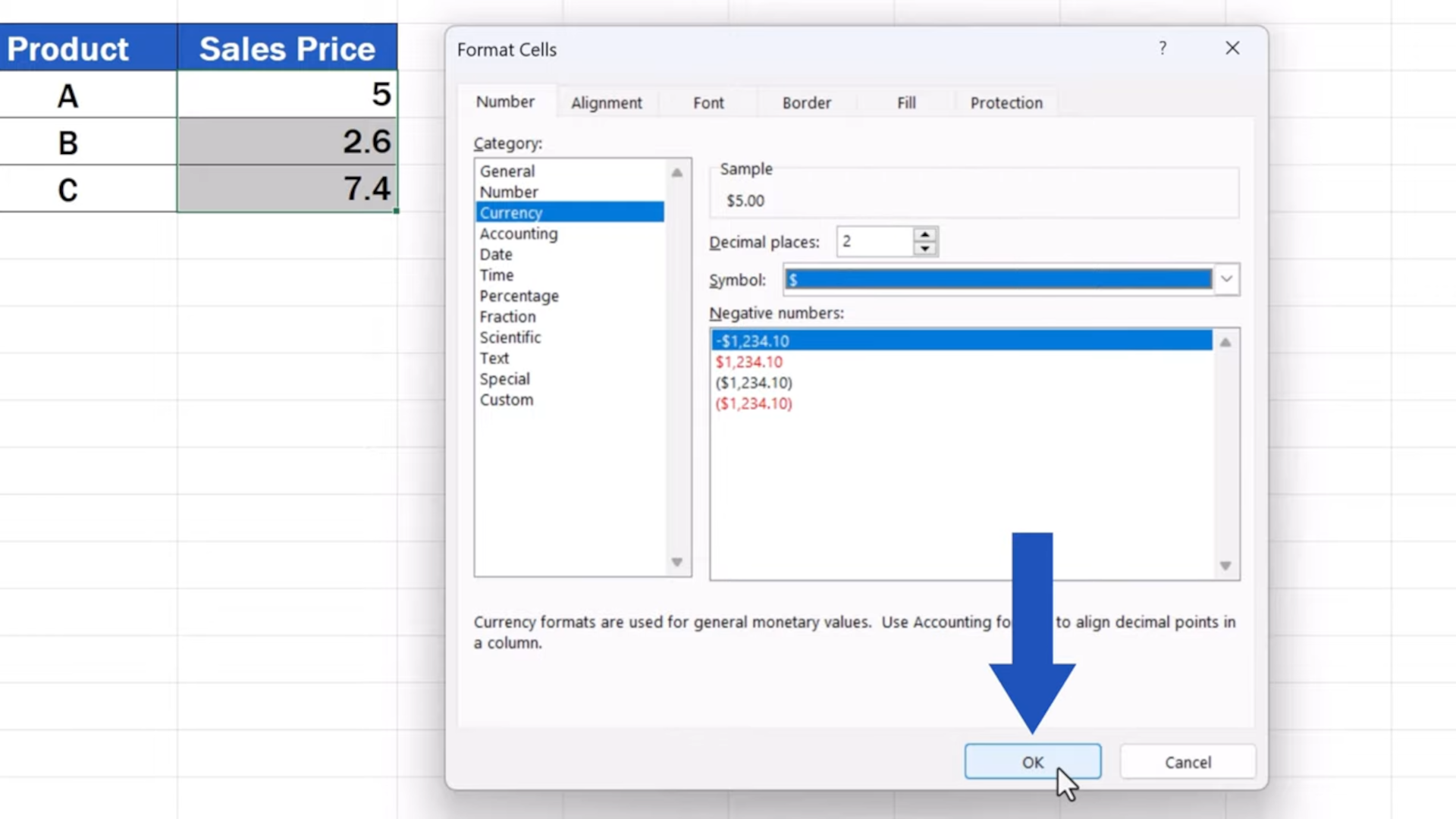
Task: Open the Font tab
Action: [708, 102]
